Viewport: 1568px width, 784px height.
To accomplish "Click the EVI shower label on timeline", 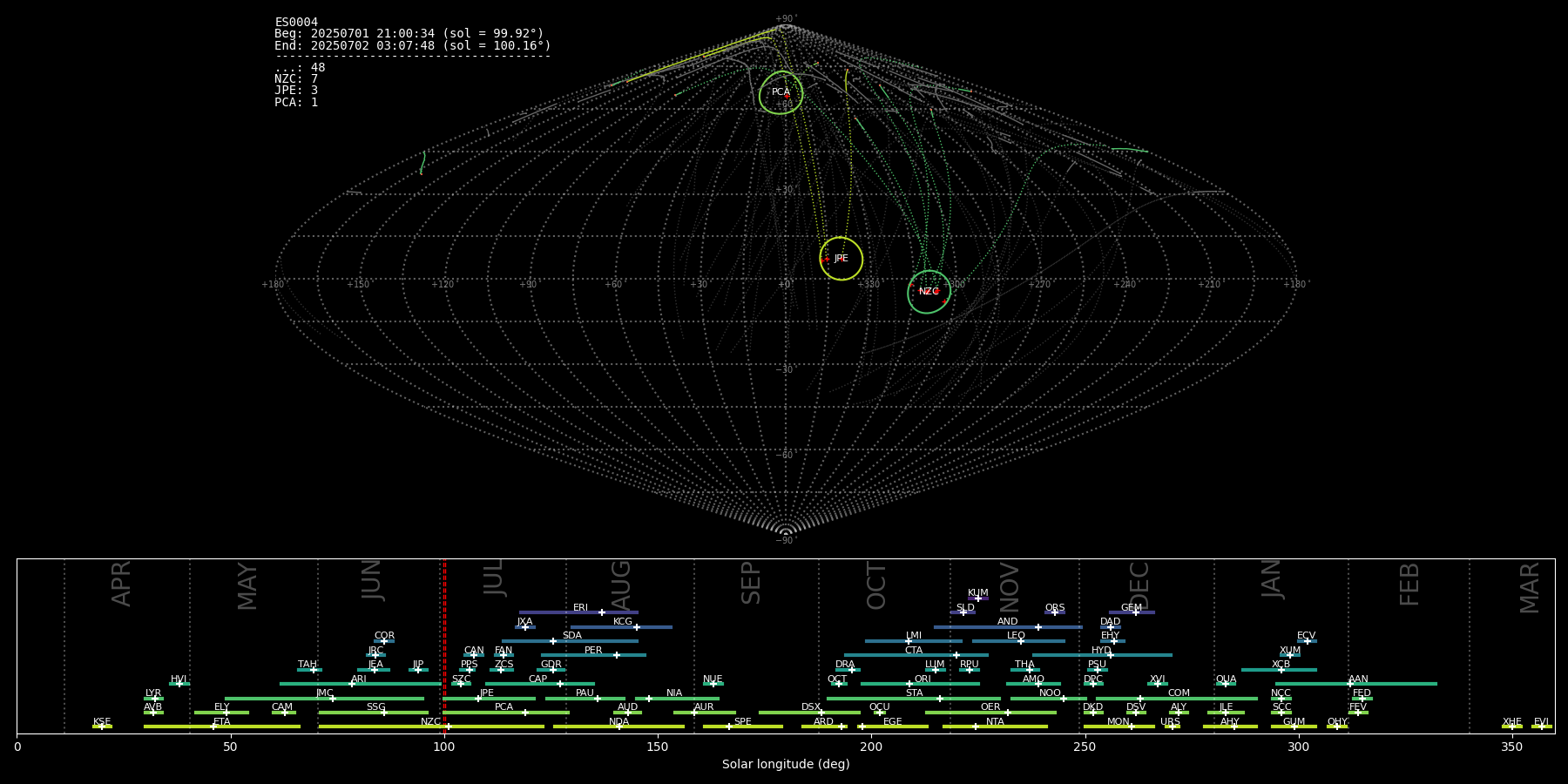I will pos(1541,722).
